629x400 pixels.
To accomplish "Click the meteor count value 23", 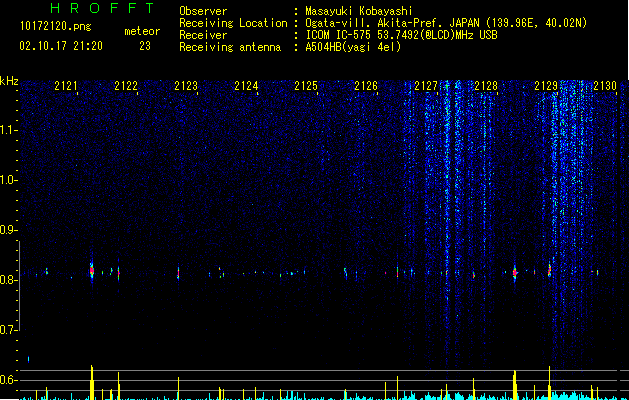I will (x=145, y=46).
